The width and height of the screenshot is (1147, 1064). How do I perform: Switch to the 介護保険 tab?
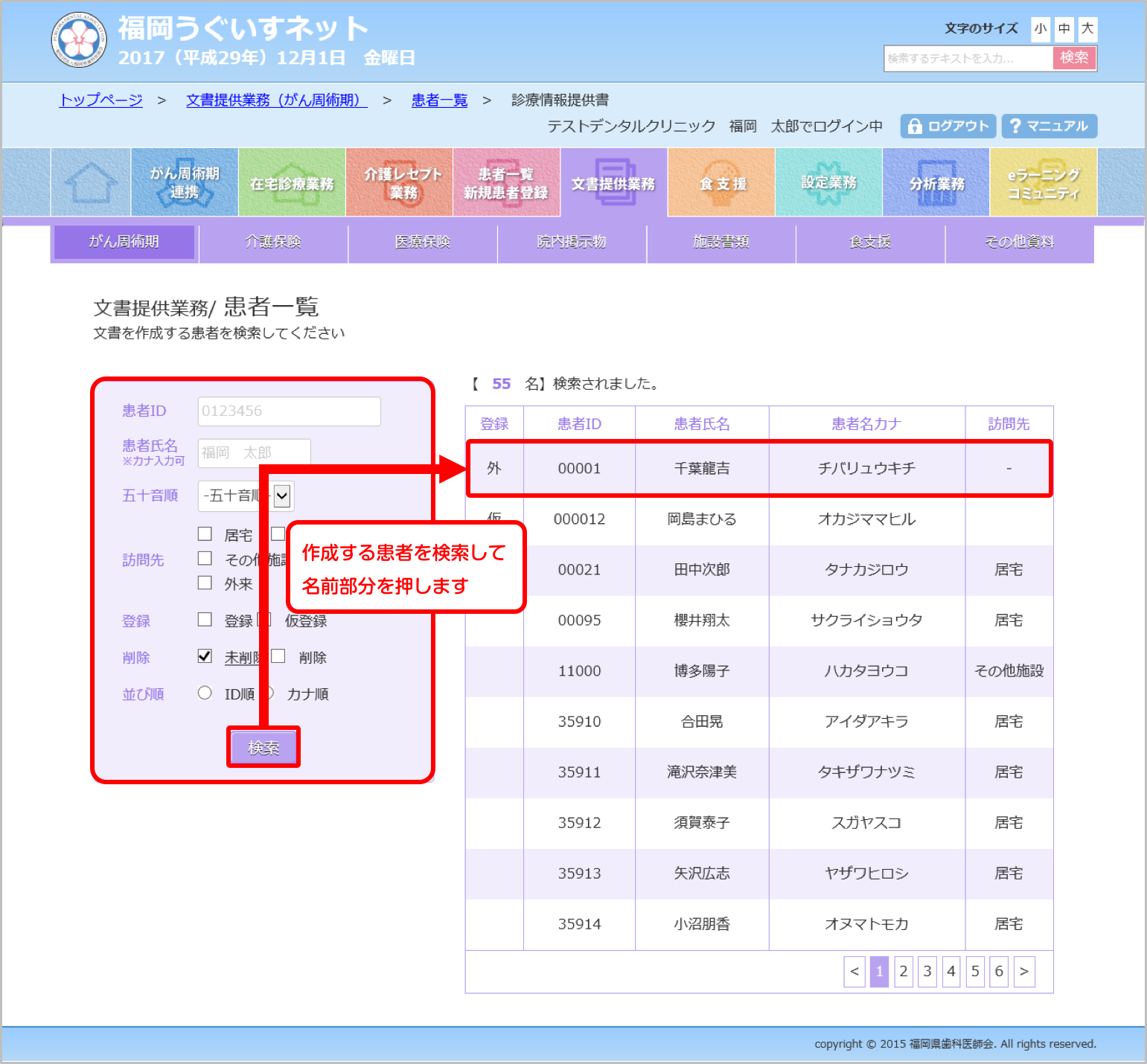(x=273, y=242)
